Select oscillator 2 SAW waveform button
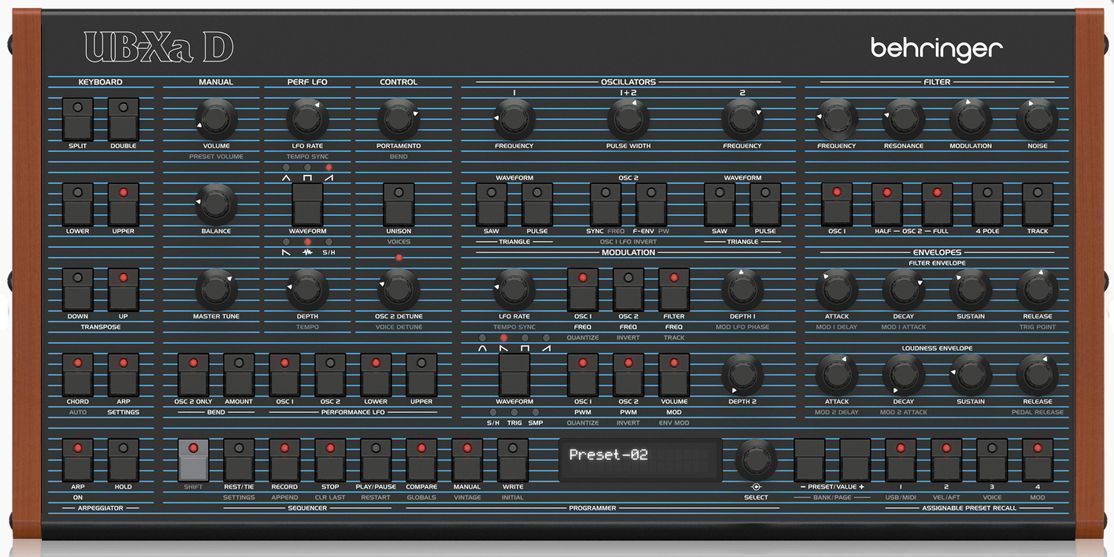Image resolution: width=1114 pixels, height=557 pixels. coord(720,204)
